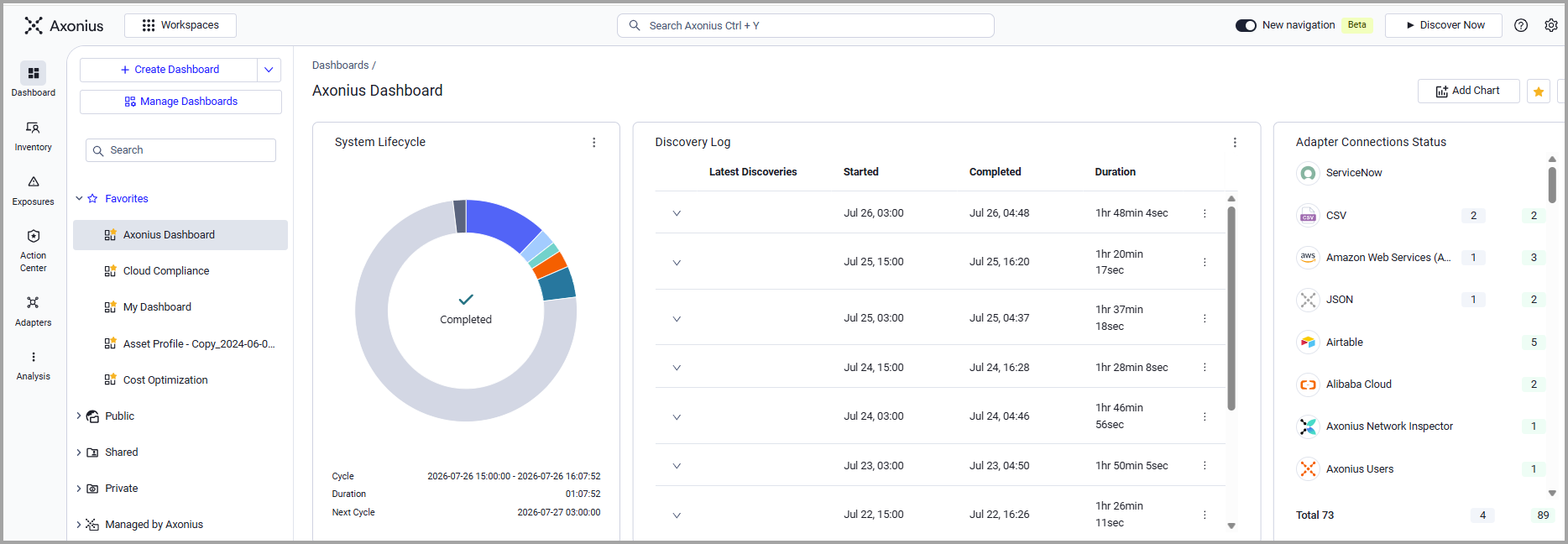
Task: Open the Dashboard sidebar icon
Action: click(x=33, y=80)
